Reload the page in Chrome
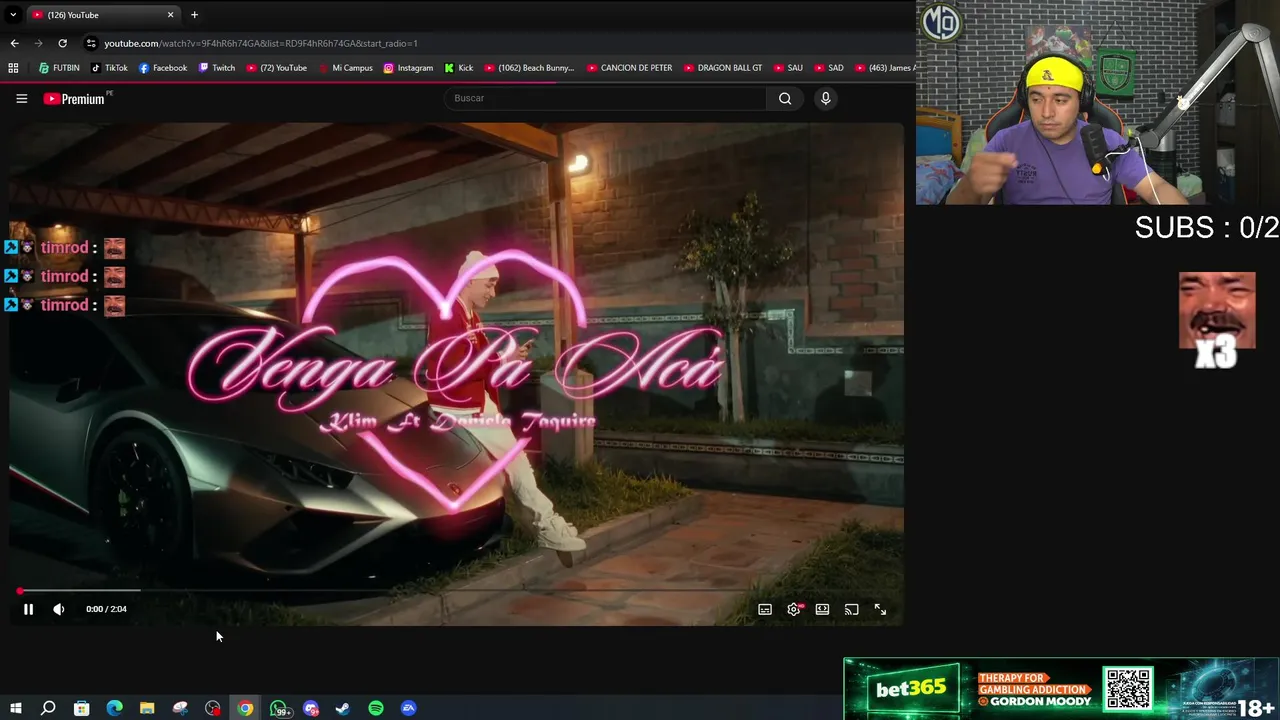Viewport: 1280px width, 720px height. 62,43
